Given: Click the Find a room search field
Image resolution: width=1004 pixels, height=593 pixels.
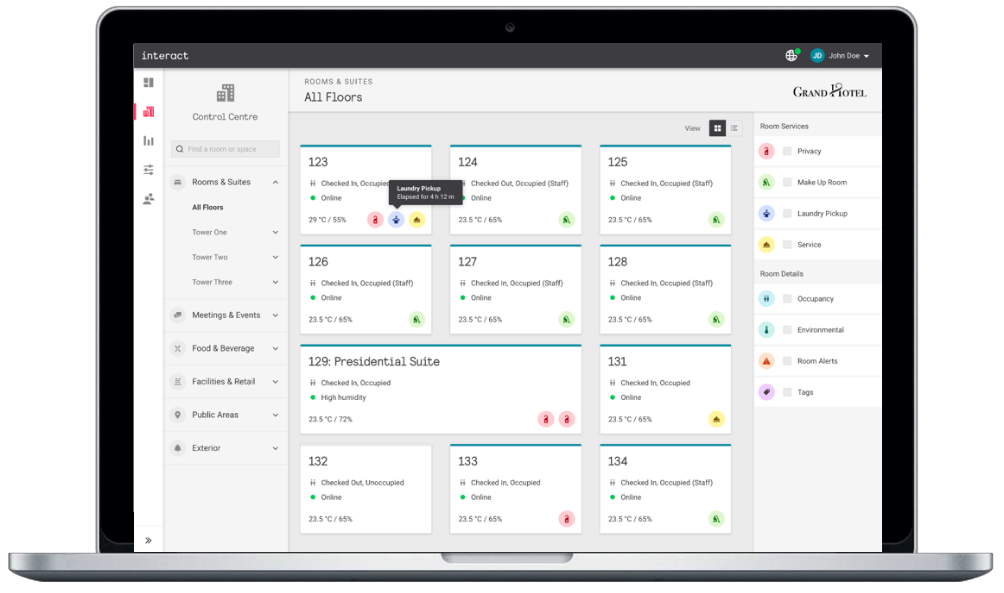Looking at the screenshot, I should click(x=225, y=149).
